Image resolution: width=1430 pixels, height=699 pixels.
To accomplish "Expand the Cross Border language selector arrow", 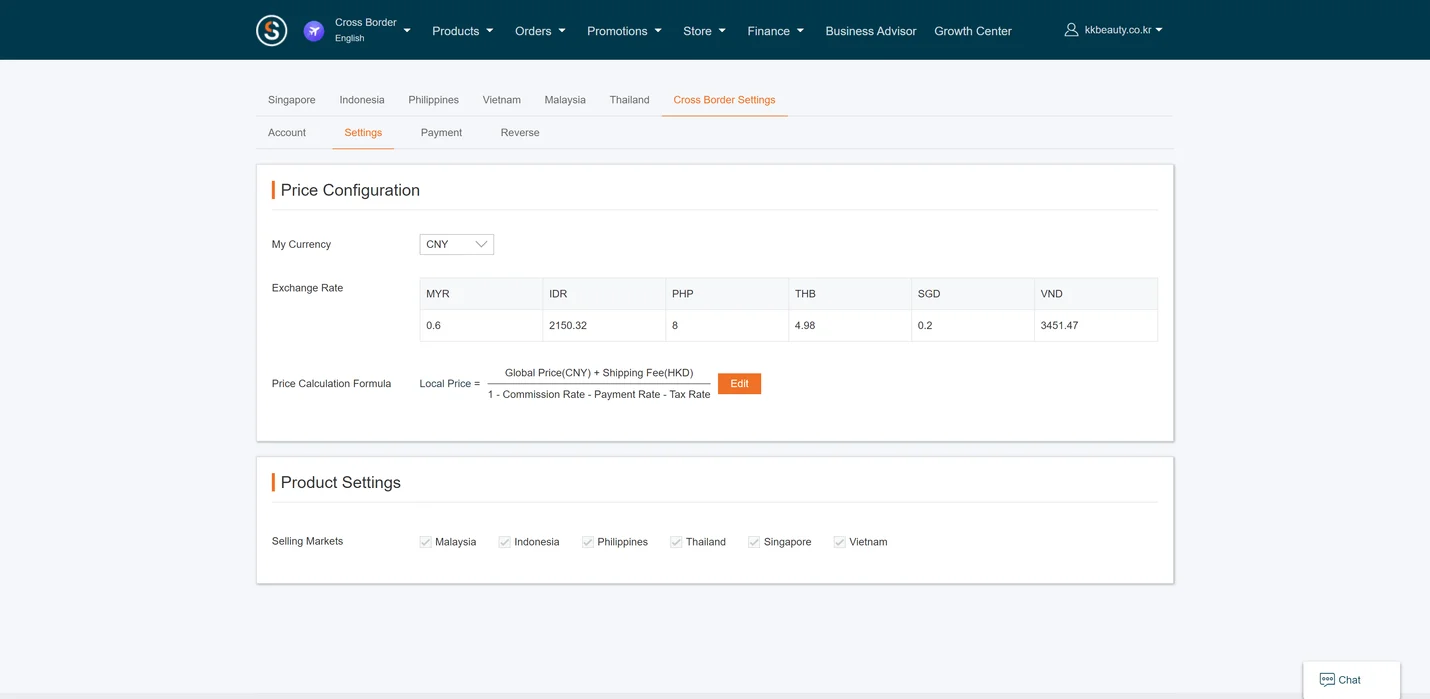I will (407, 31).
